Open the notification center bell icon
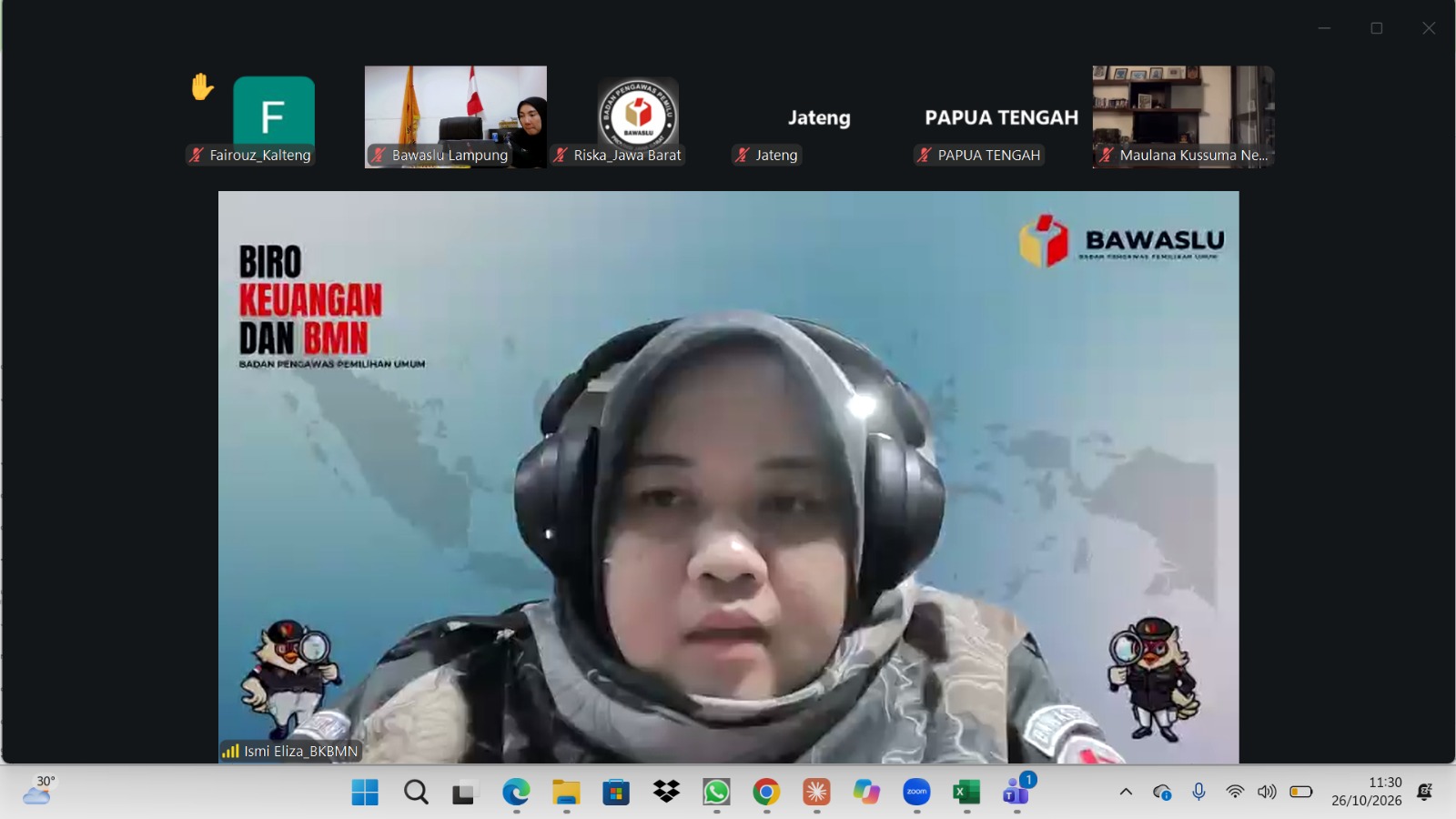The image size is (1456, 819). click(x=1425, y=792)
